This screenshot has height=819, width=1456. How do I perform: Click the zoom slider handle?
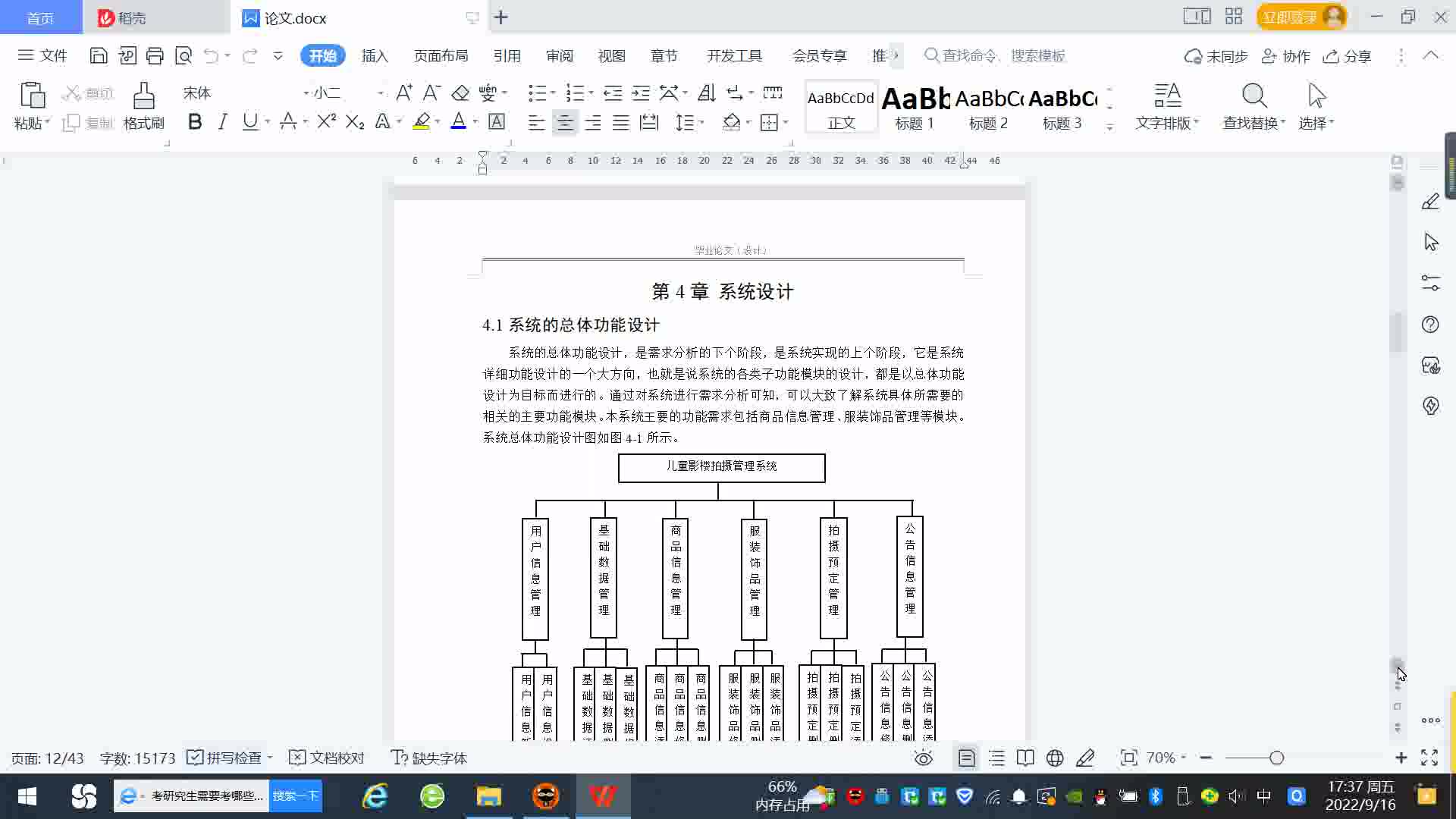[1276, 758]
